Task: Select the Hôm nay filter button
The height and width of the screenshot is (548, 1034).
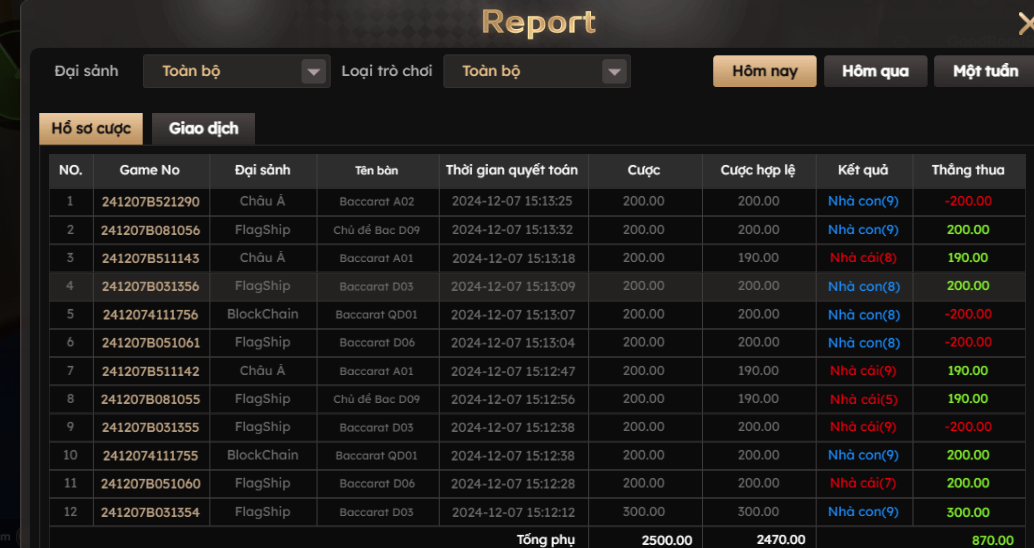Action: tap(764, 71)
